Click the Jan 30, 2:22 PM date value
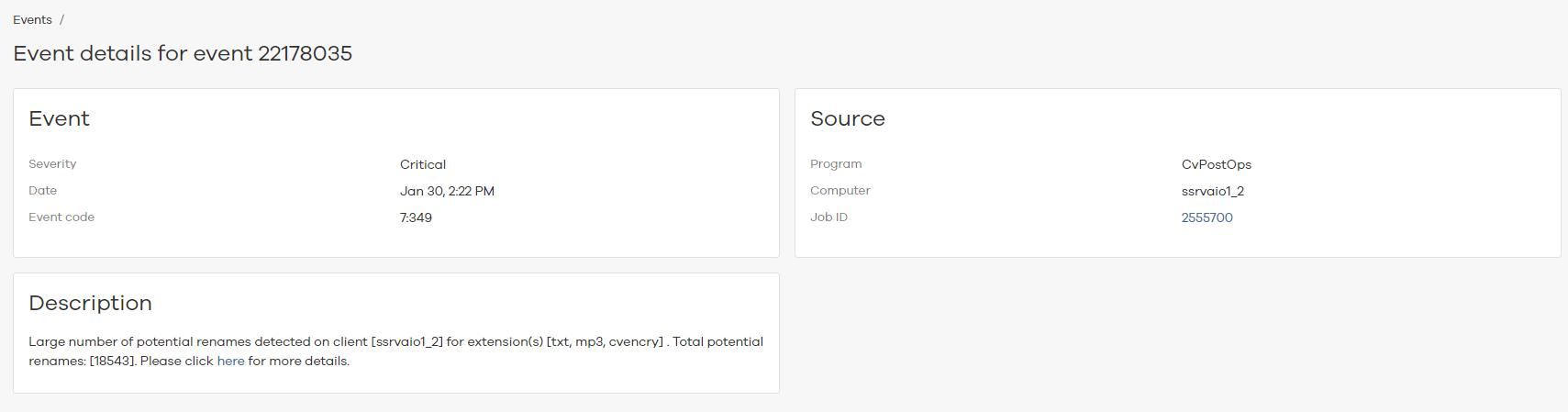 click(447, 192)
